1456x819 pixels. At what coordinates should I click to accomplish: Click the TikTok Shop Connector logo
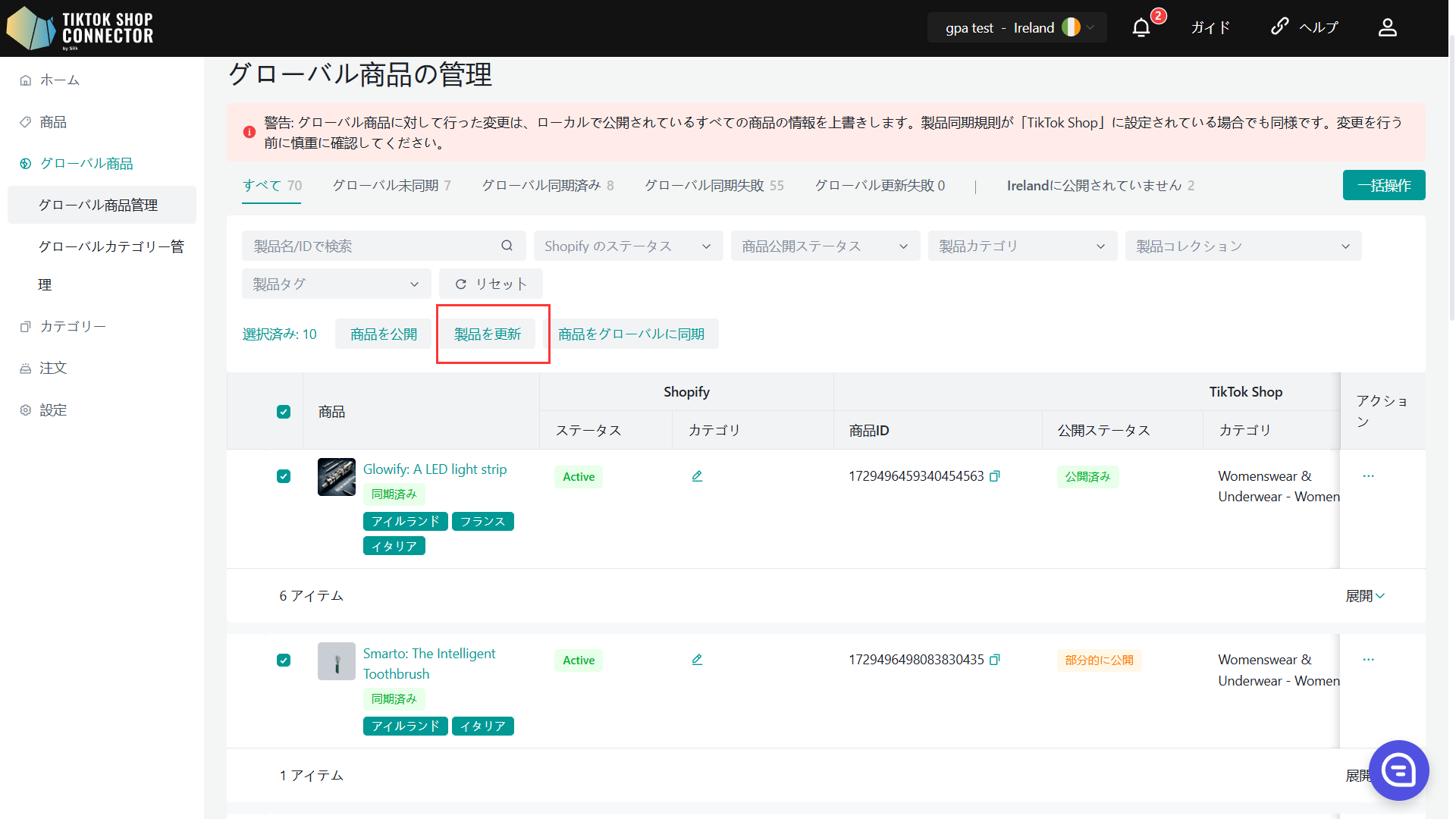(x=80, y=28)
